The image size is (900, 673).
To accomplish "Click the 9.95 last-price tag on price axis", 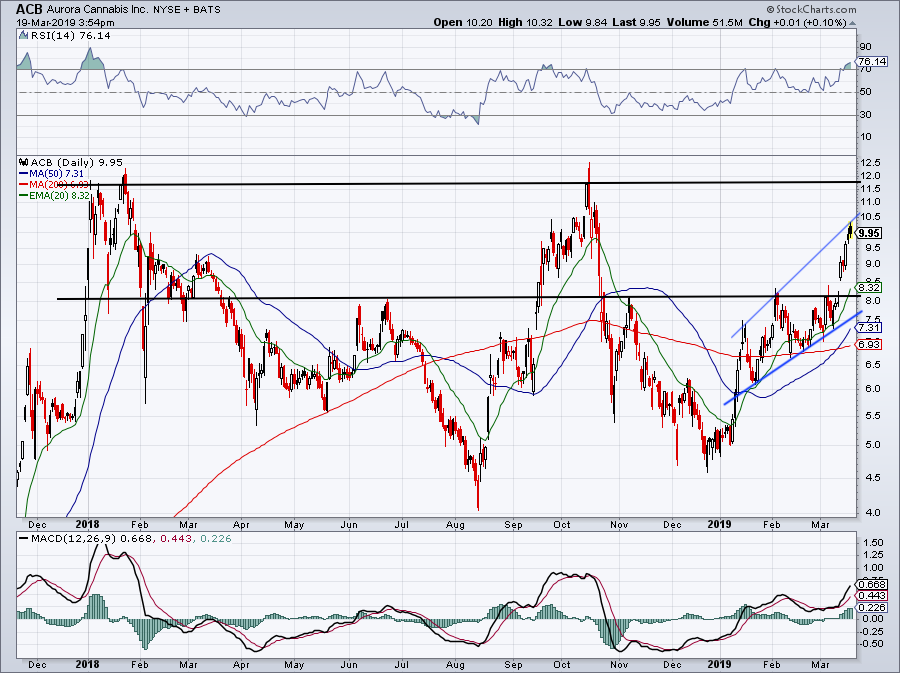I will 869,232.
